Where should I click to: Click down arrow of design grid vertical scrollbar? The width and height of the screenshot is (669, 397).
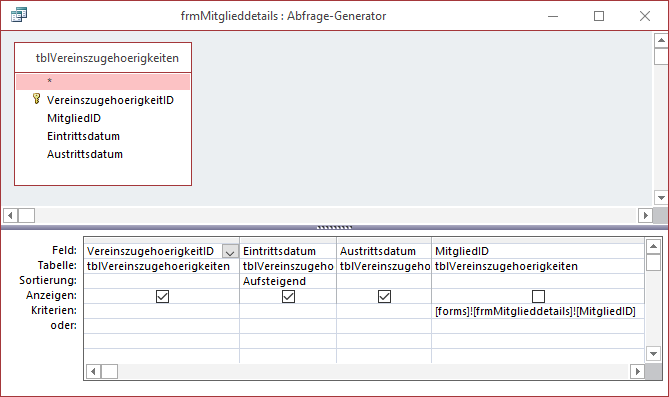click(x=653, y=353)
